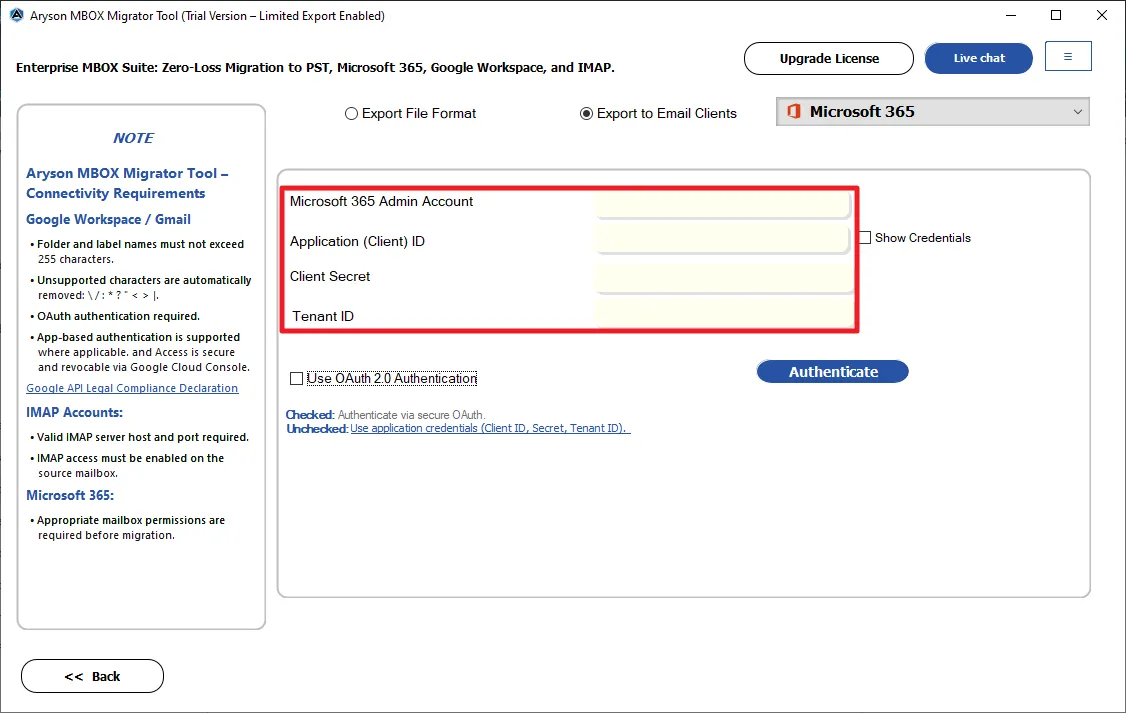The height and width of the screenshot is (713, 1126).
Task: Click 'OAuth authentication required.' note line
Action: tap(118, 316)
